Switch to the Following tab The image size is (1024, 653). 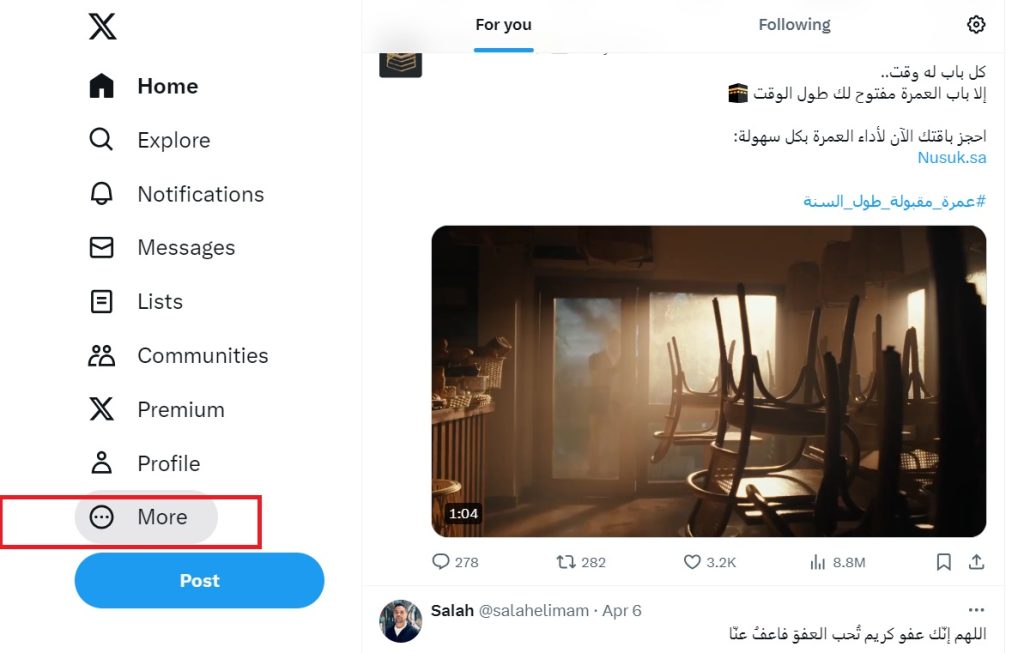(794, 25)
